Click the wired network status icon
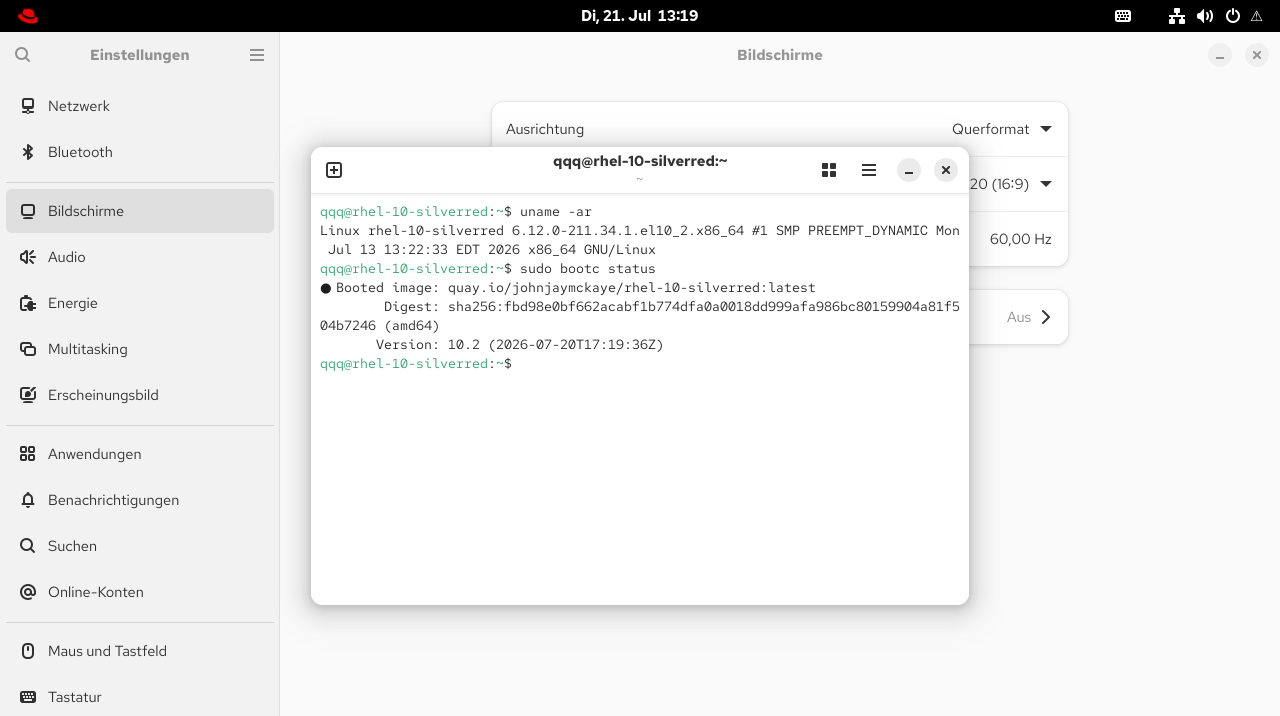1280x716 pixels. 1177,16
